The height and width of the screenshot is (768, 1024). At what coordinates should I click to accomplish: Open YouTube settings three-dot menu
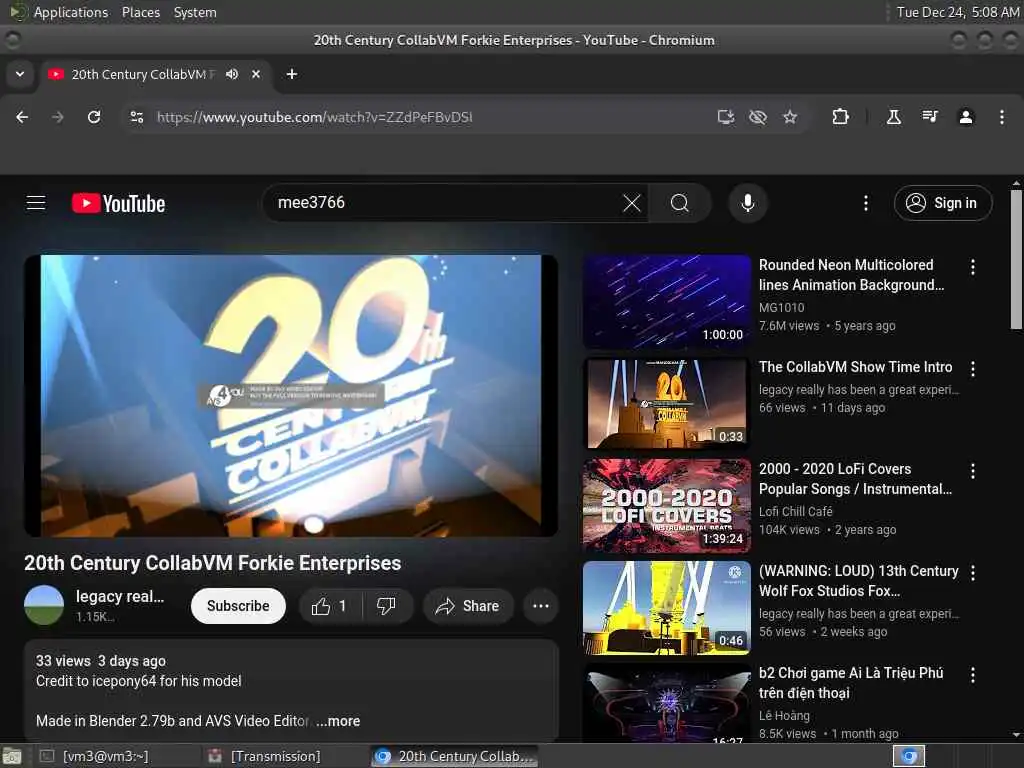(x=866, y=203)
